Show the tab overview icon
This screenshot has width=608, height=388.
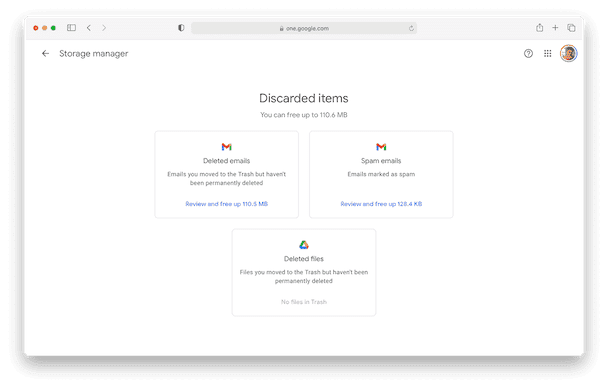(x=571, y=28)
